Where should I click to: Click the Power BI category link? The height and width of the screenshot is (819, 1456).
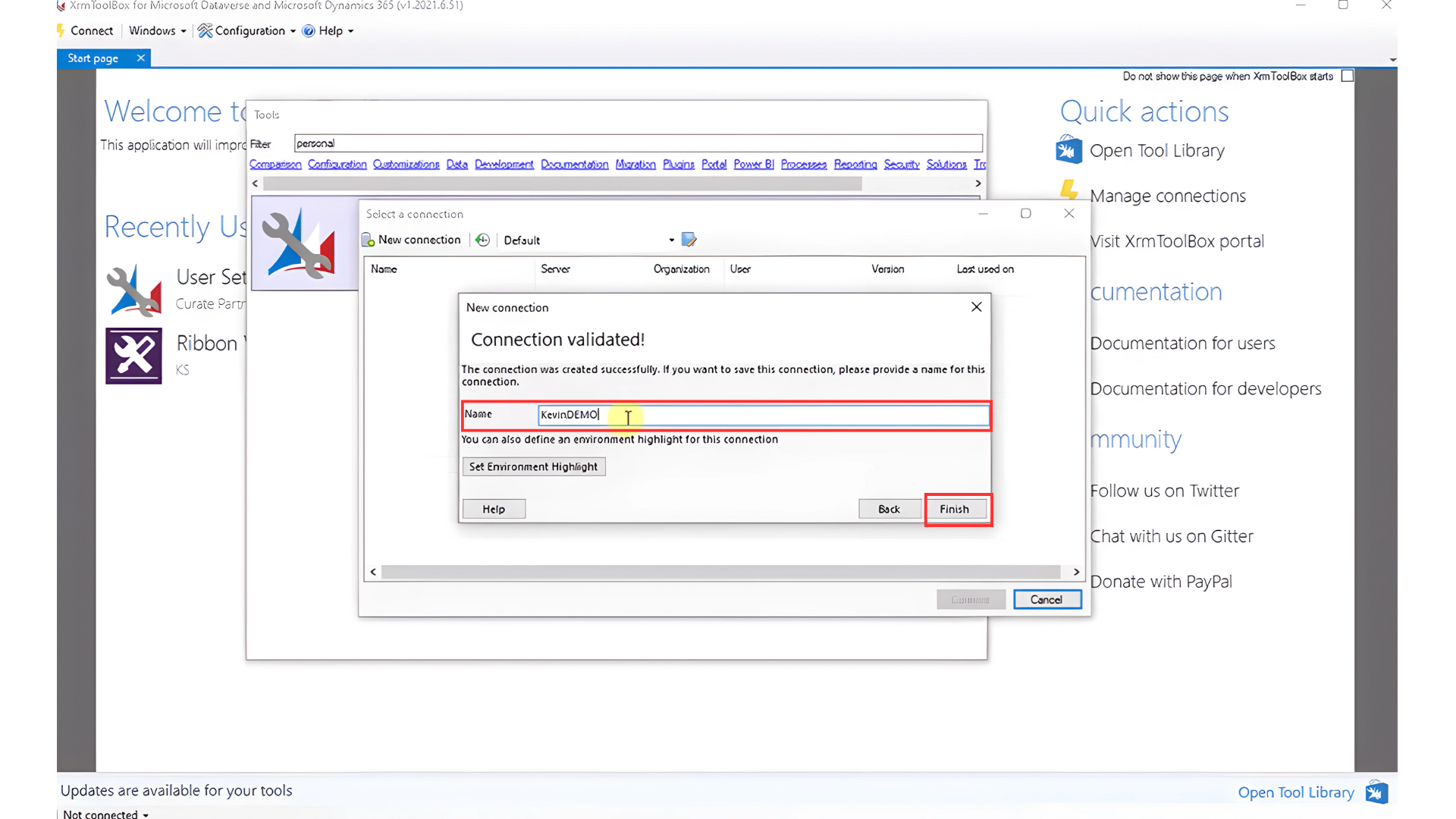[754, 165]
